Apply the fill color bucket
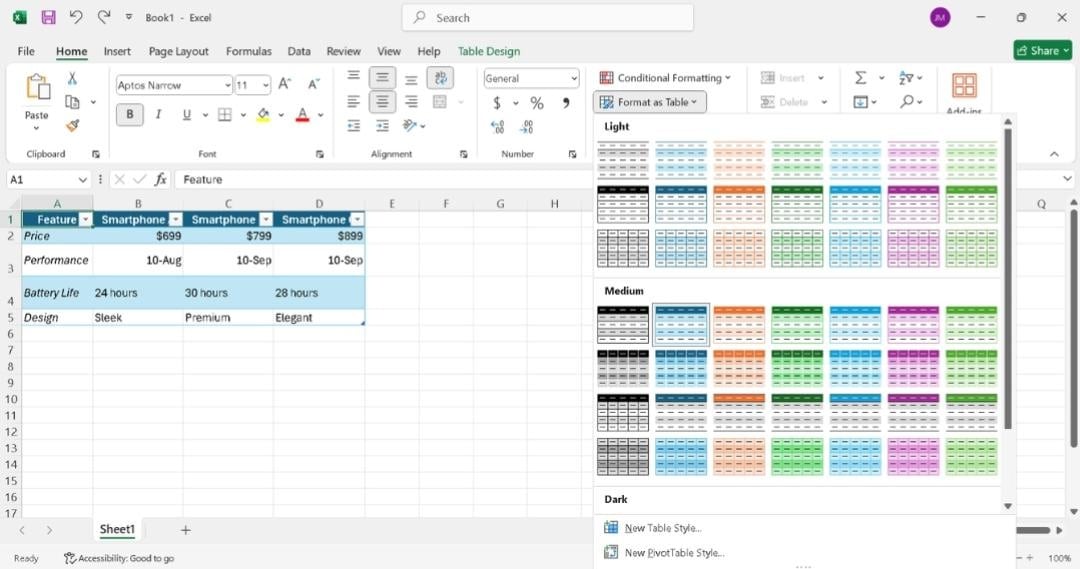 [263, 114]
